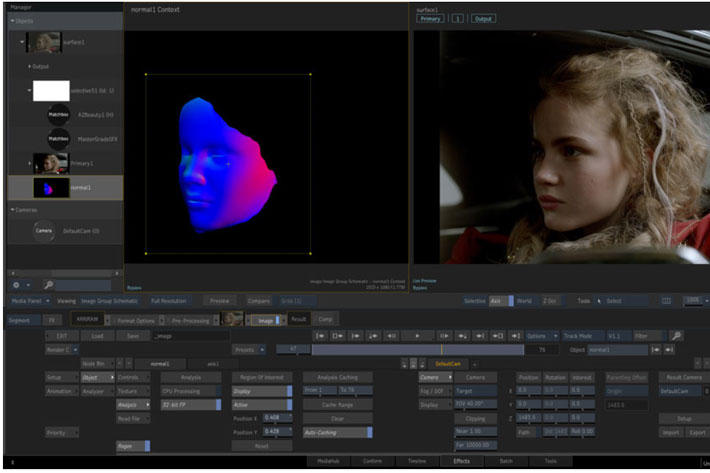The width and height of the screenshot is (710, 473).
Task: Click the FOV 40.00 value field
Action: pos(475,404)
